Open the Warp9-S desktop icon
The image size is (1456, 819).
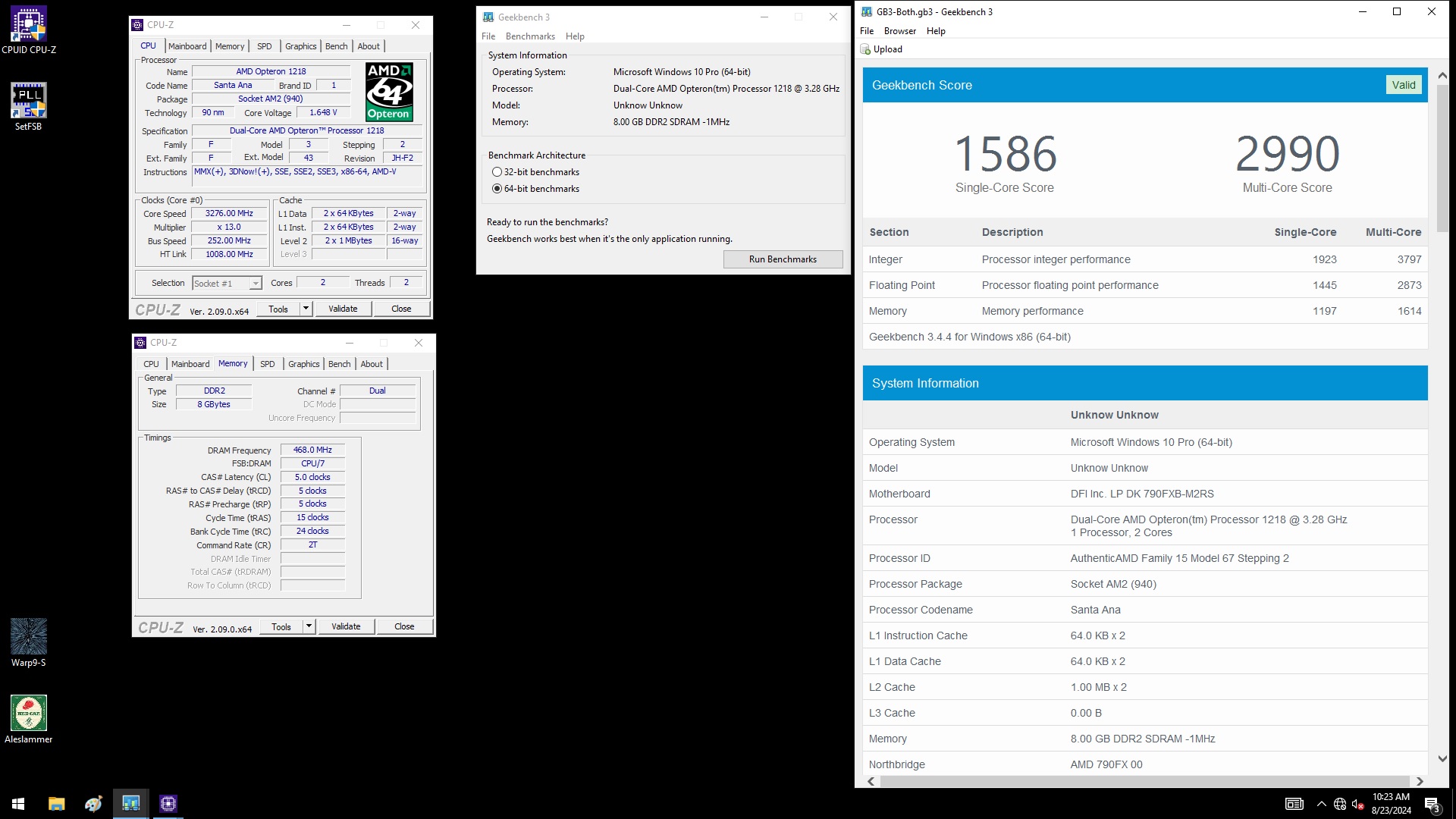pos(29,643)
